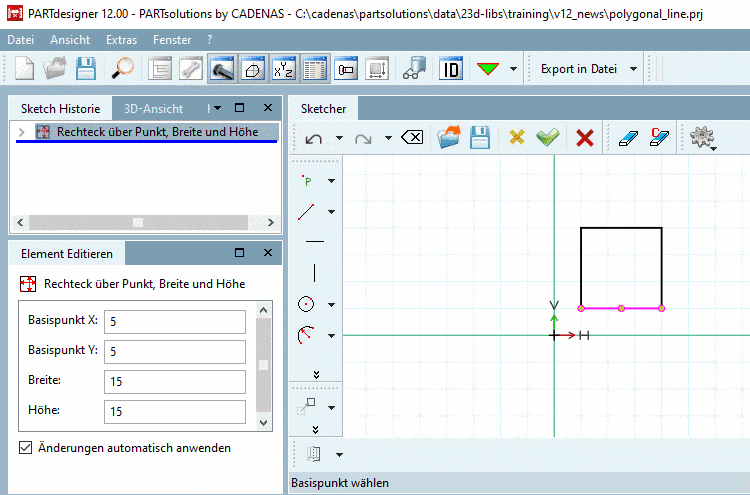
Task: Open dropdown arrow next to circle tool
Action: point(332,305)
